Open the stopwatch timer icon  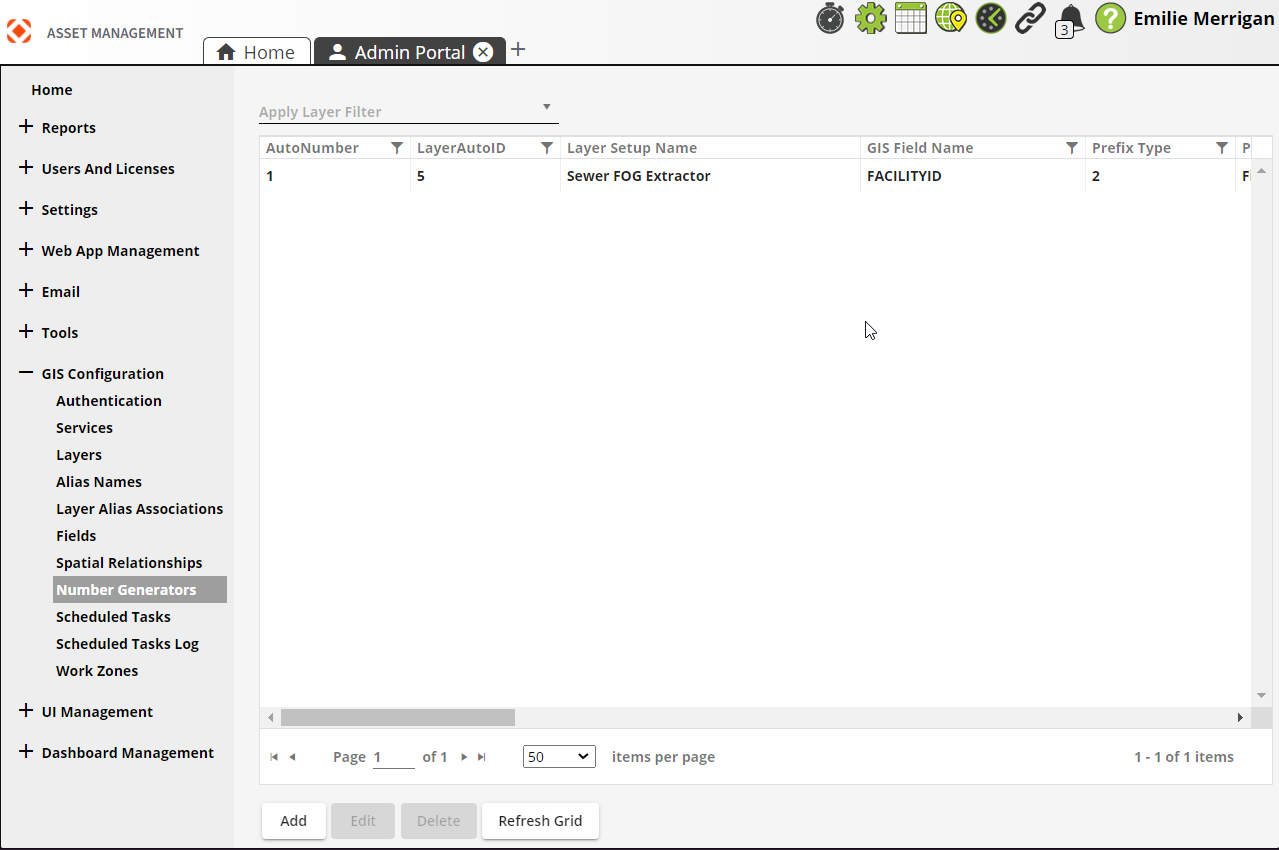coord(830,18)
